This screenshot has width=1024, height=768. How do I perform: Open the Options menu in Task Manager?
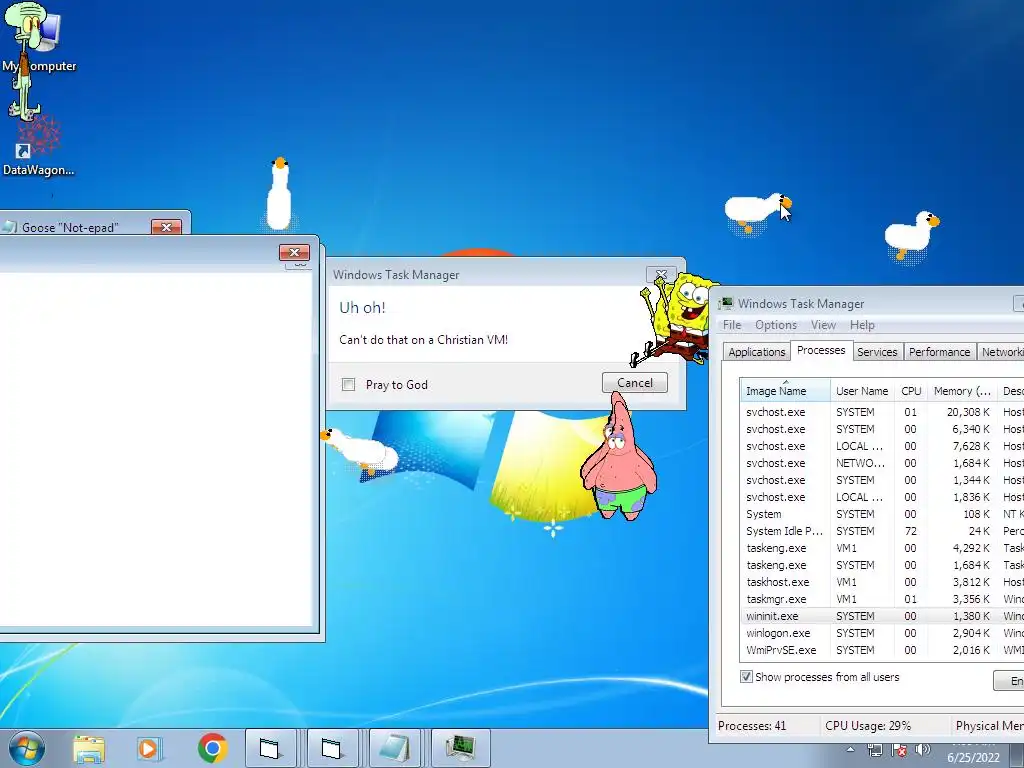click(776, 325)
